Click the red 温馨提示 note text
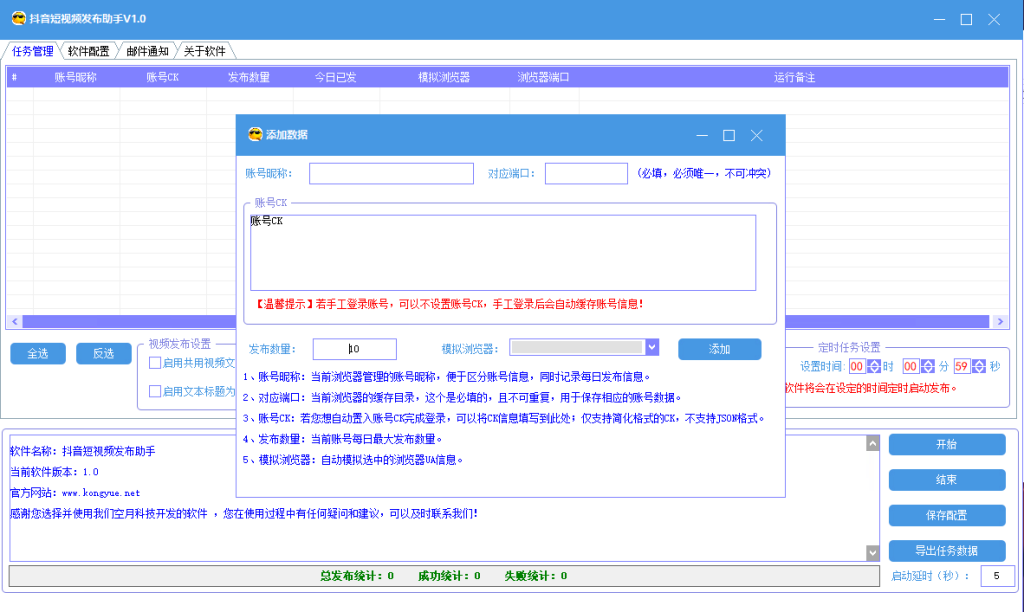 pyautogui.click(x=449, y=304)
